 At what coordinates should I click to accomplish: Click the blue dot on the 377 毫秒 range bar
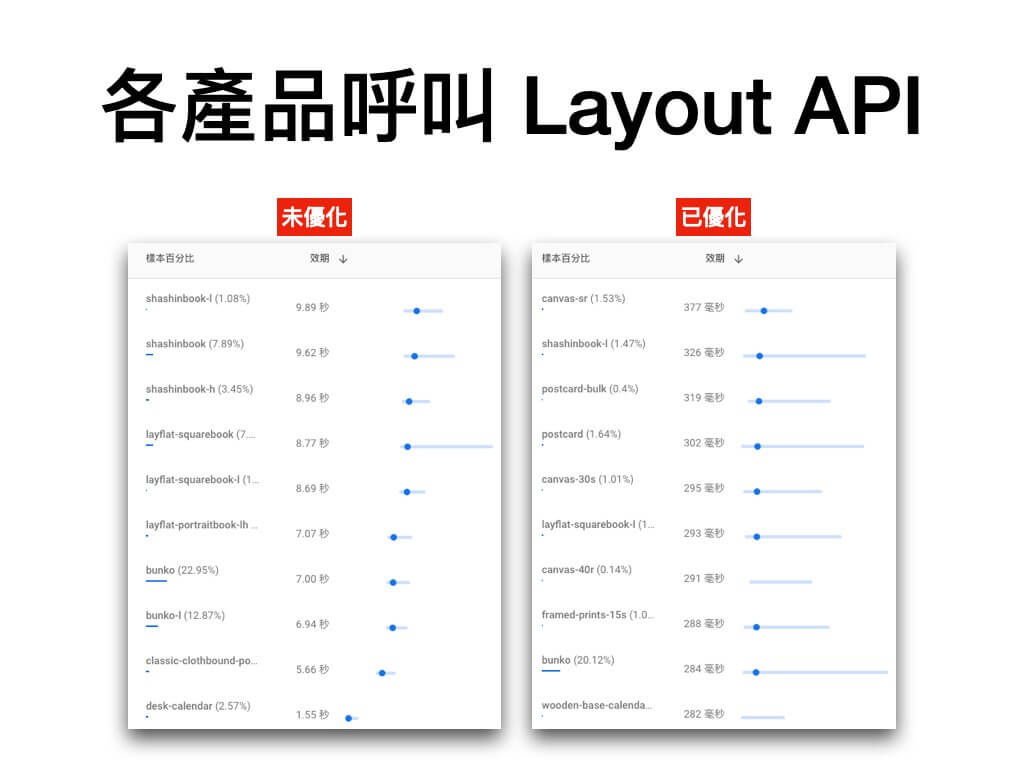764,311
